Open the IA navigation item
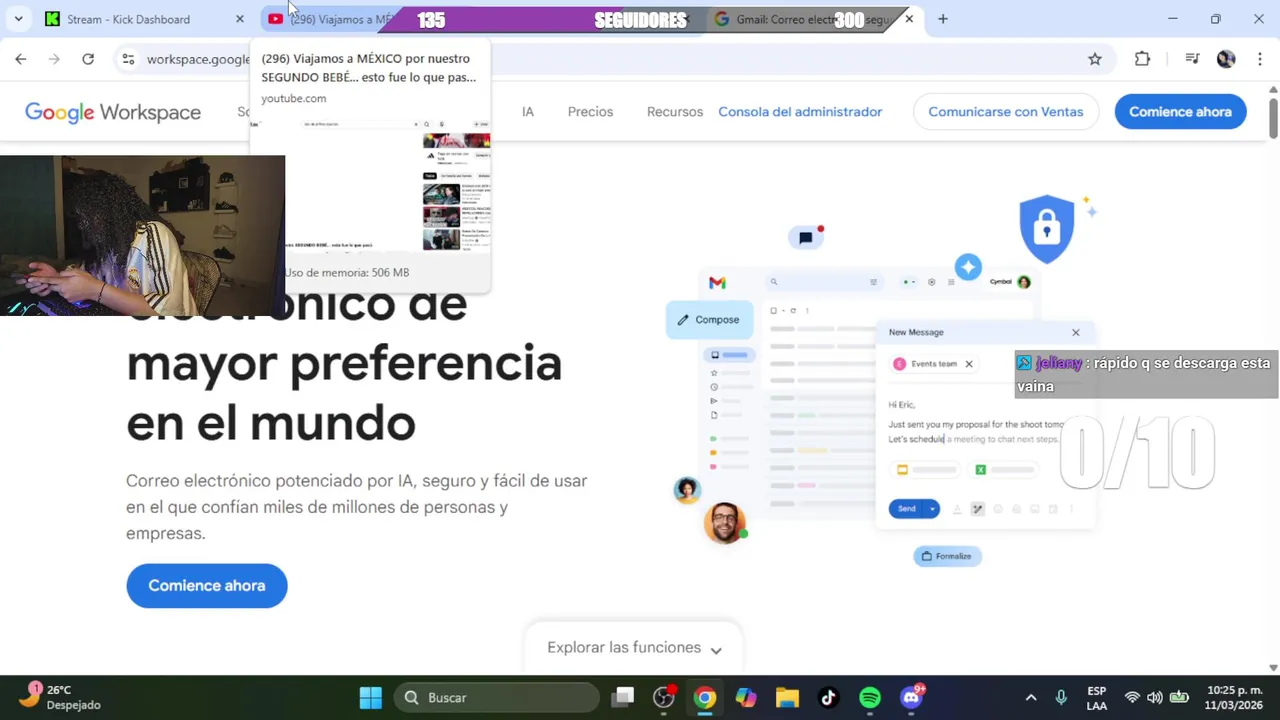The width and height of the screenshot is (1280, 720). [528, 112]
